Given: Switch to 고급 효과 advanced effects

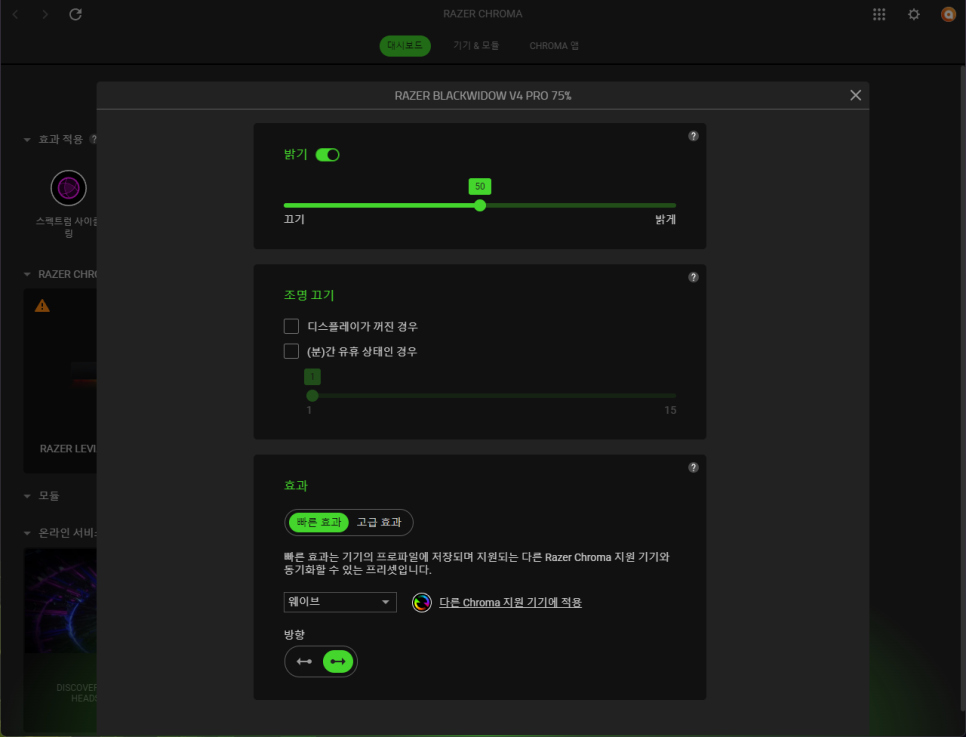Looking at the screenshot, I should pyautogui.click(x=379, y=522).
